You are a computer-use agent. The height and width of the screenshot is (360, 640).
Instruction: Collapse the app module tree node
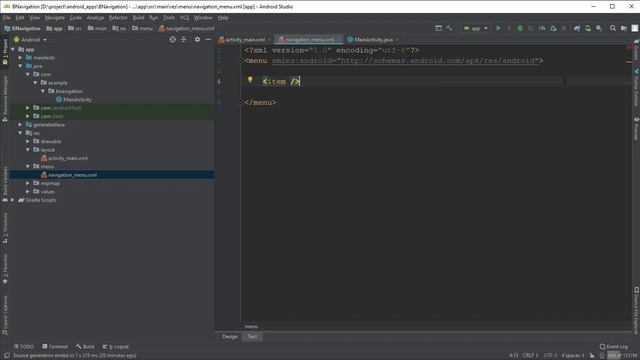13,49
